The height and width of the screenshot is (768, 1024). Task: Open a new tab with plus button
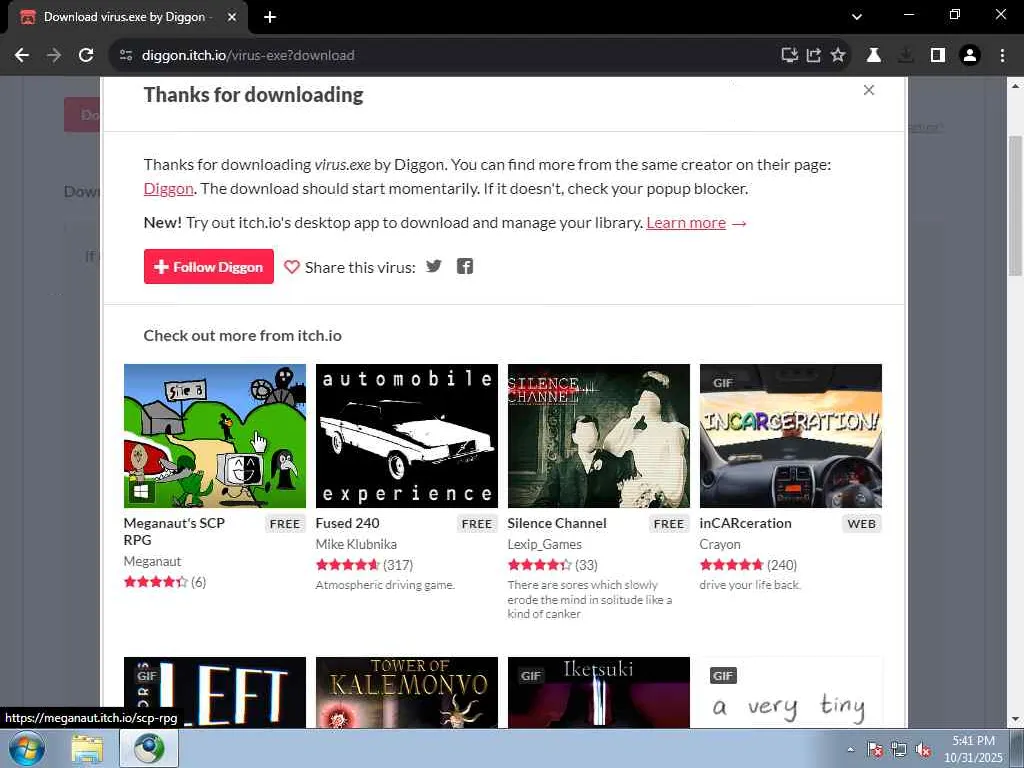pyautogui.click(x=270, y=17)
